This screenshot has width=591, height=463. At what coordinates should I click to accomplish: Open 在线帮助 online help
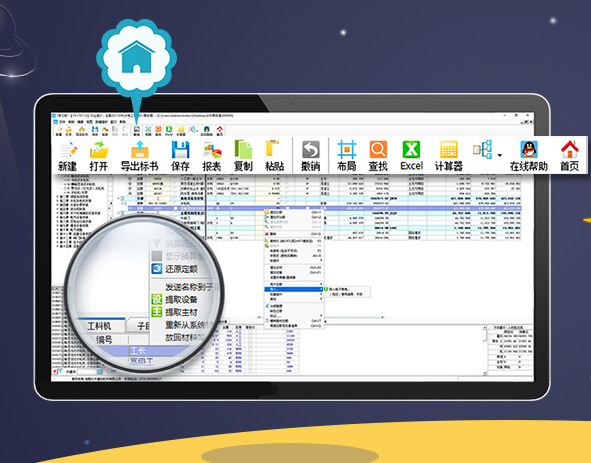529,155
